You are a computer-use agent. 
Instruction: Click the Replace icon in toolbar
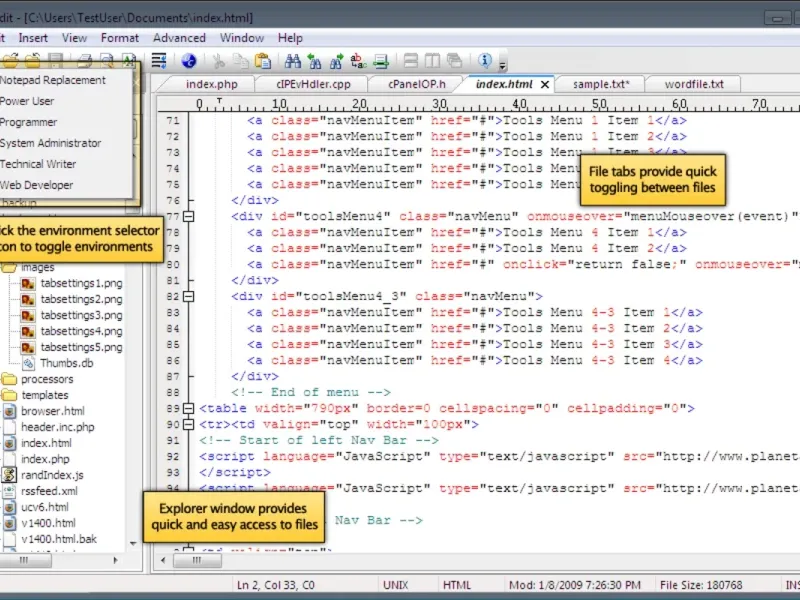358,61
